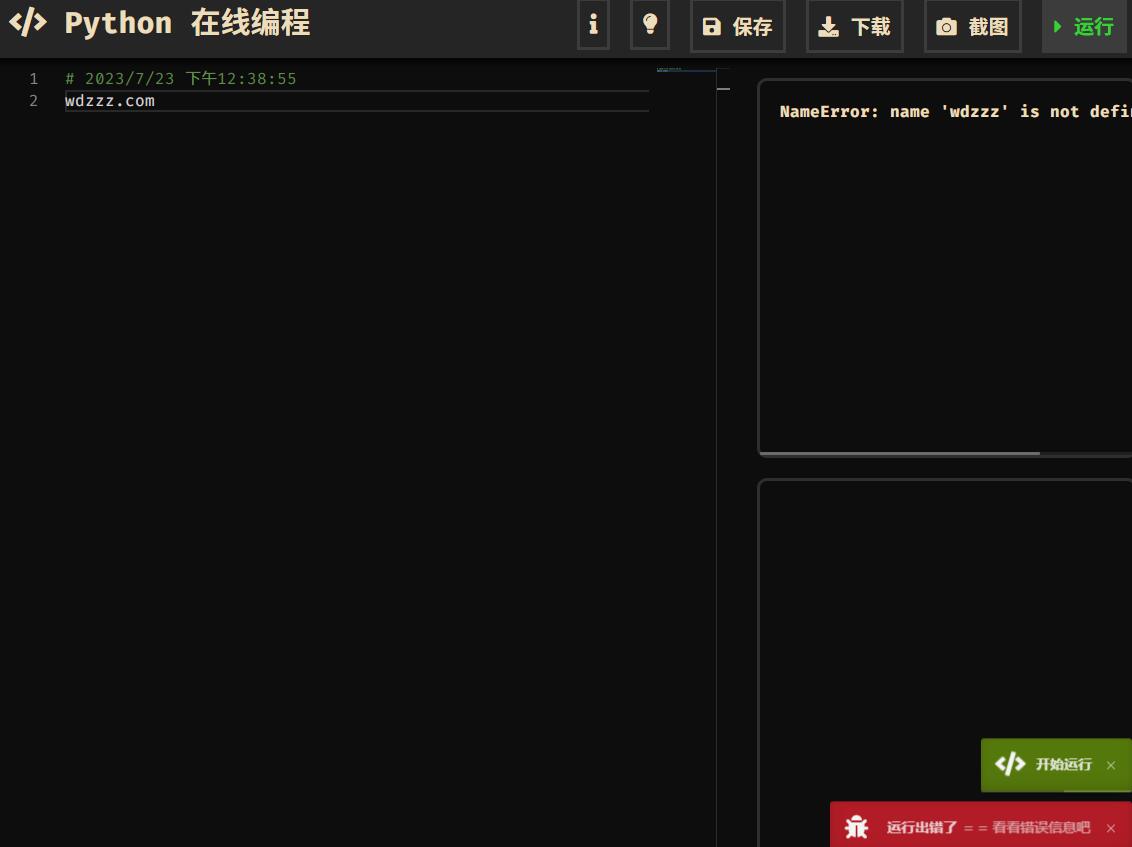Click the output panel horizontal scrollbar
The image size is (1132, 847).
pyautogui.click(x=900, y=453)
